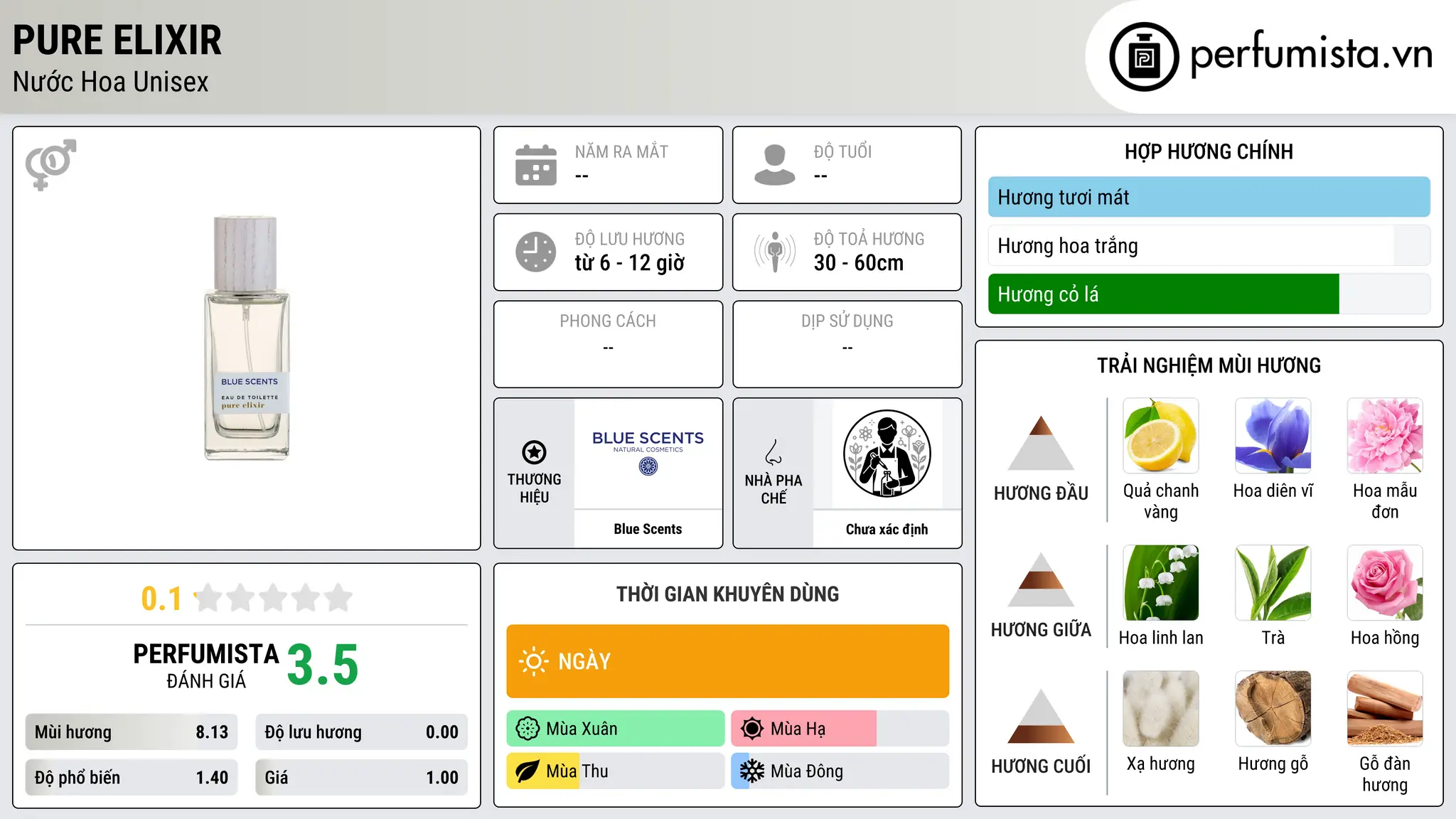Click the Hương cỏ lá accord bar
Image resolution: width=1456 pixels, height=819 pixels.
1209,294
